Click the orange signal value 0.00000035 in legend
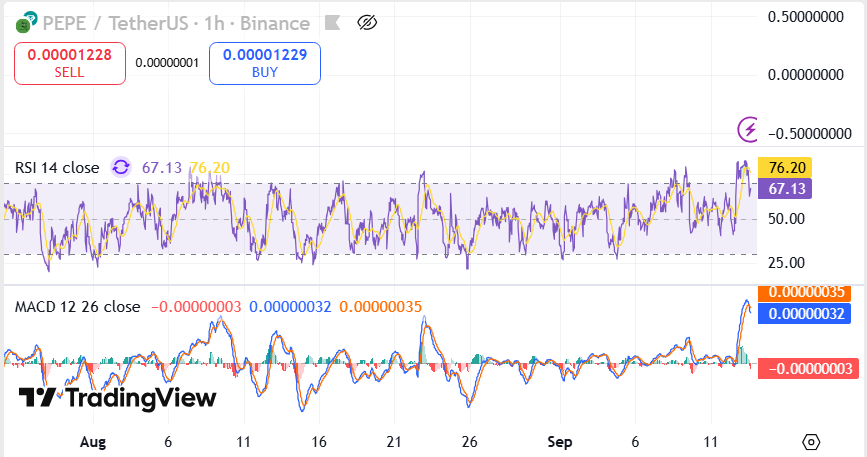This screenshot has width=867, height=457. (381, 307)
